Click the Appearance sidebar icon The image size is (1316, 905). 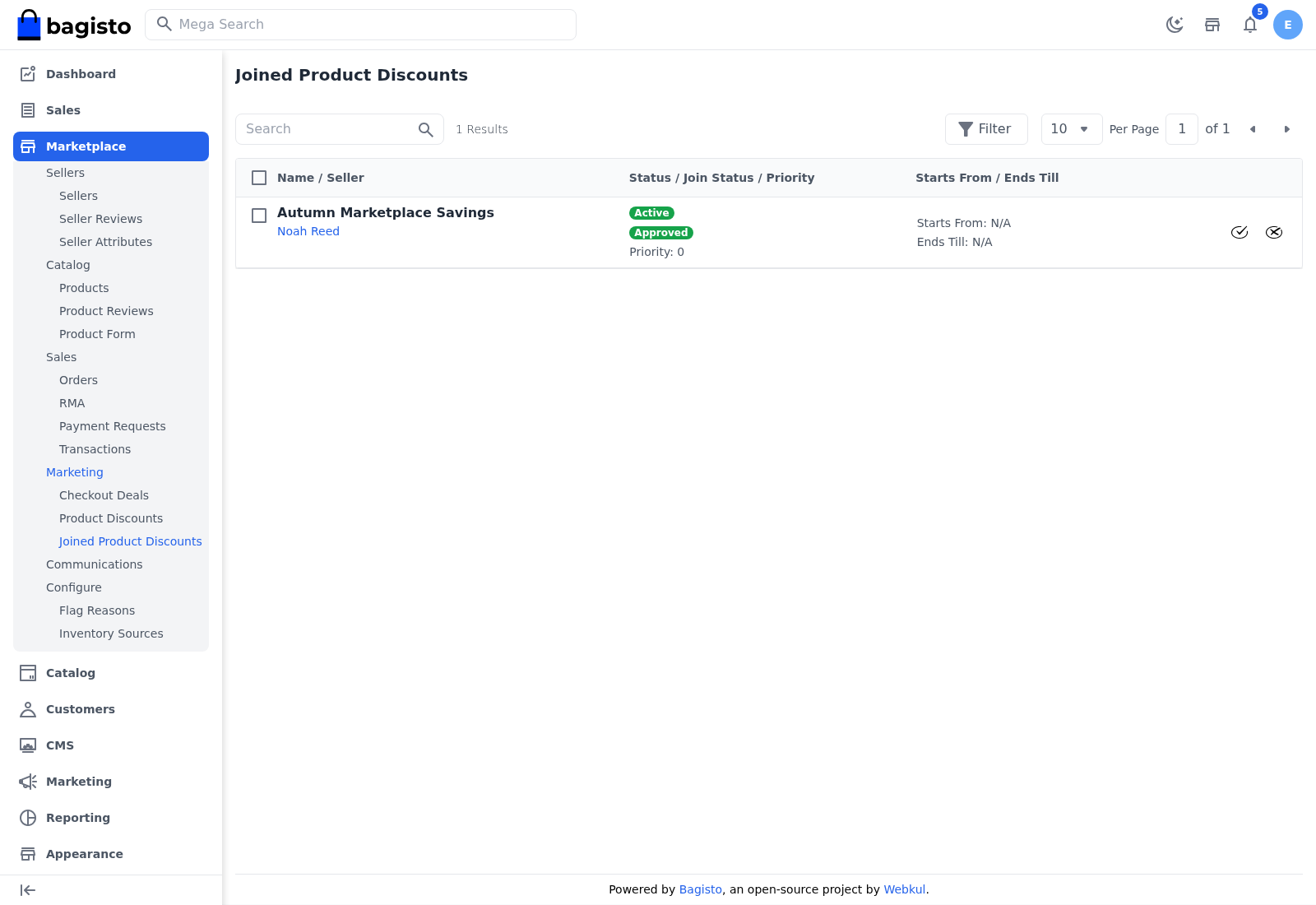28,854
